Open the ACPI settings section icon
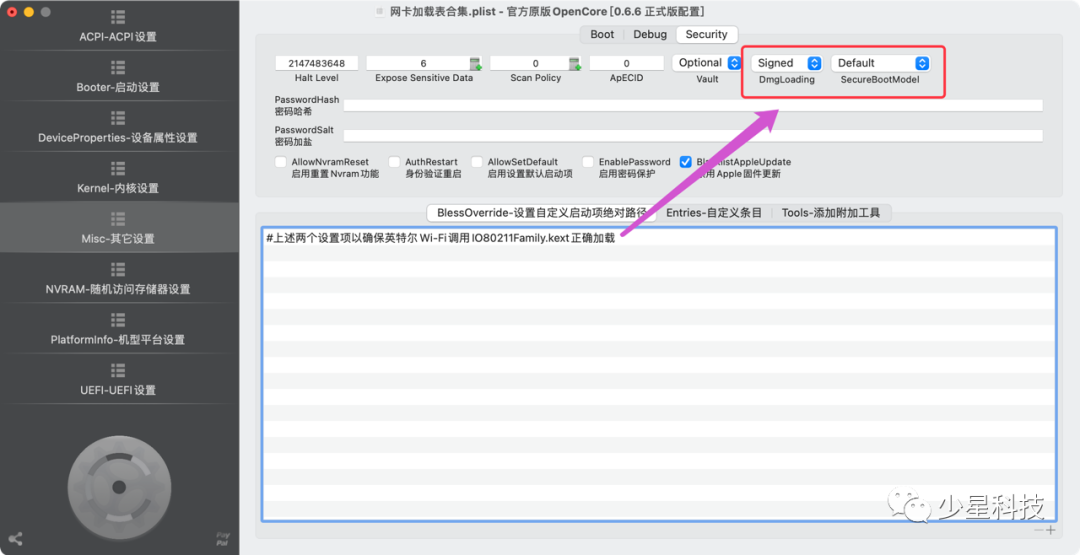 coord(118,18)
